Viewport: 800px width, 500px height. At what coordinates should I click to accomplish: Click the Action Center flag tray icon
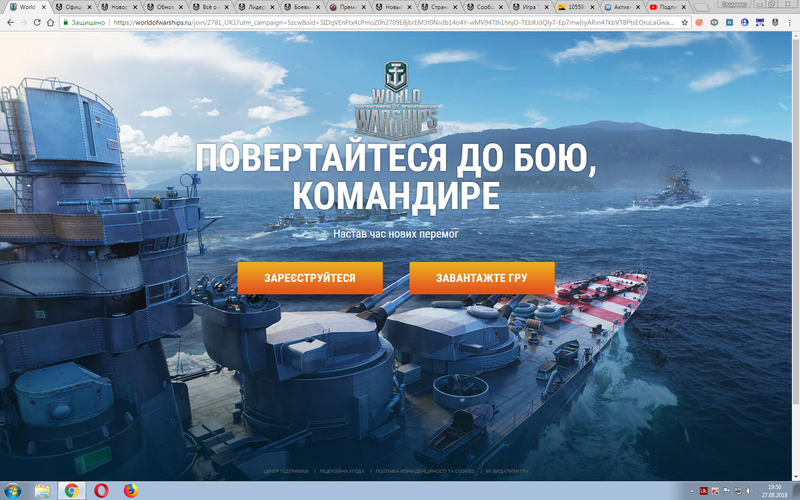point(727,491)
